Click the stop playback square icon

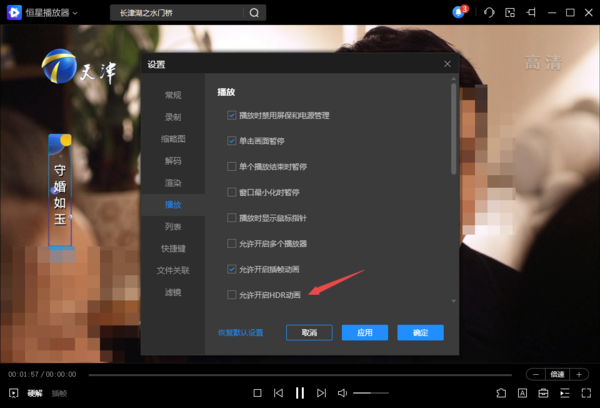(258, 393)
